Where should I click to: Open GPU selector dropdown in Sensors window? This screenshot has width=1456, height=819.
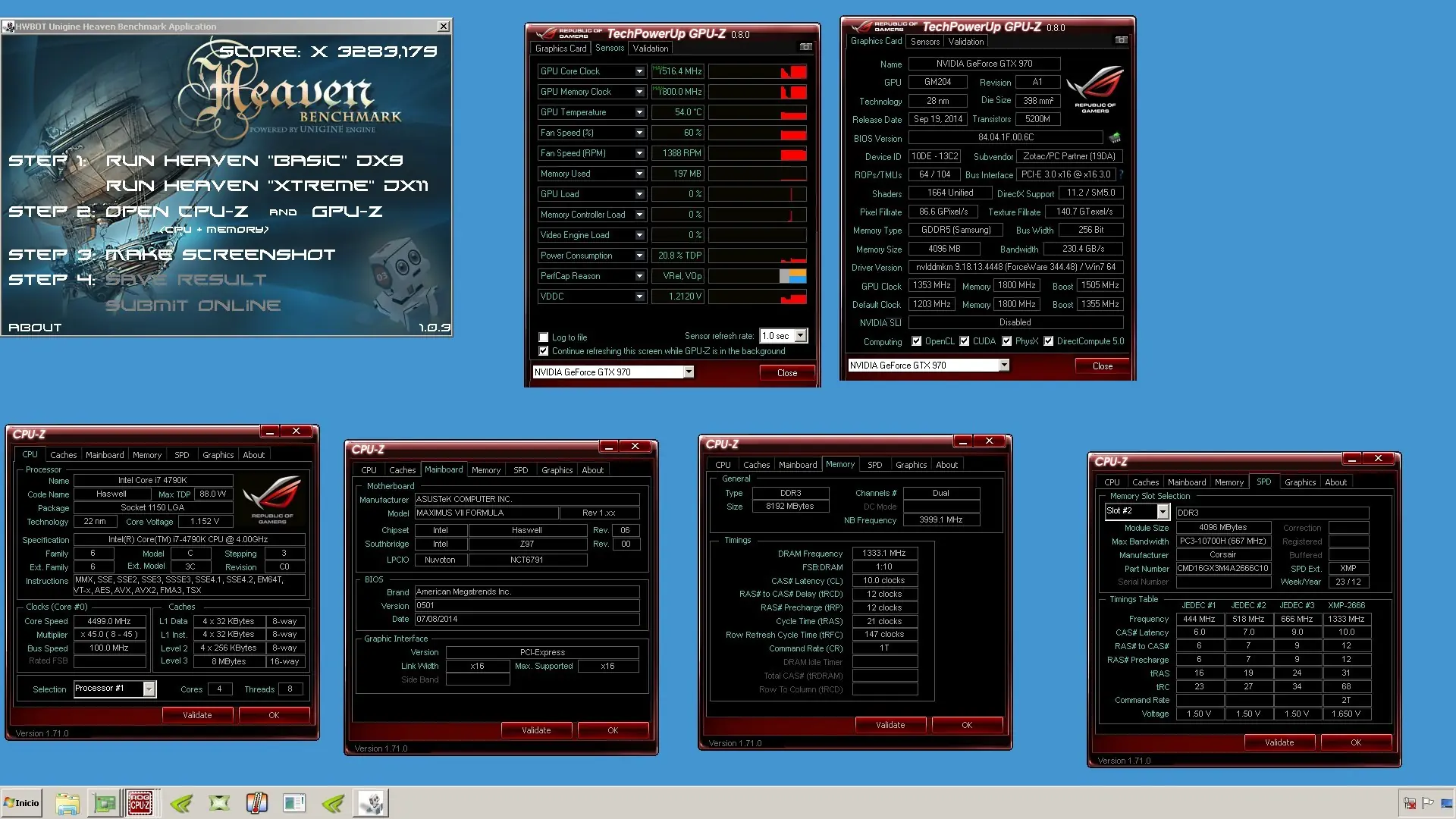click(x=689, y=372)
